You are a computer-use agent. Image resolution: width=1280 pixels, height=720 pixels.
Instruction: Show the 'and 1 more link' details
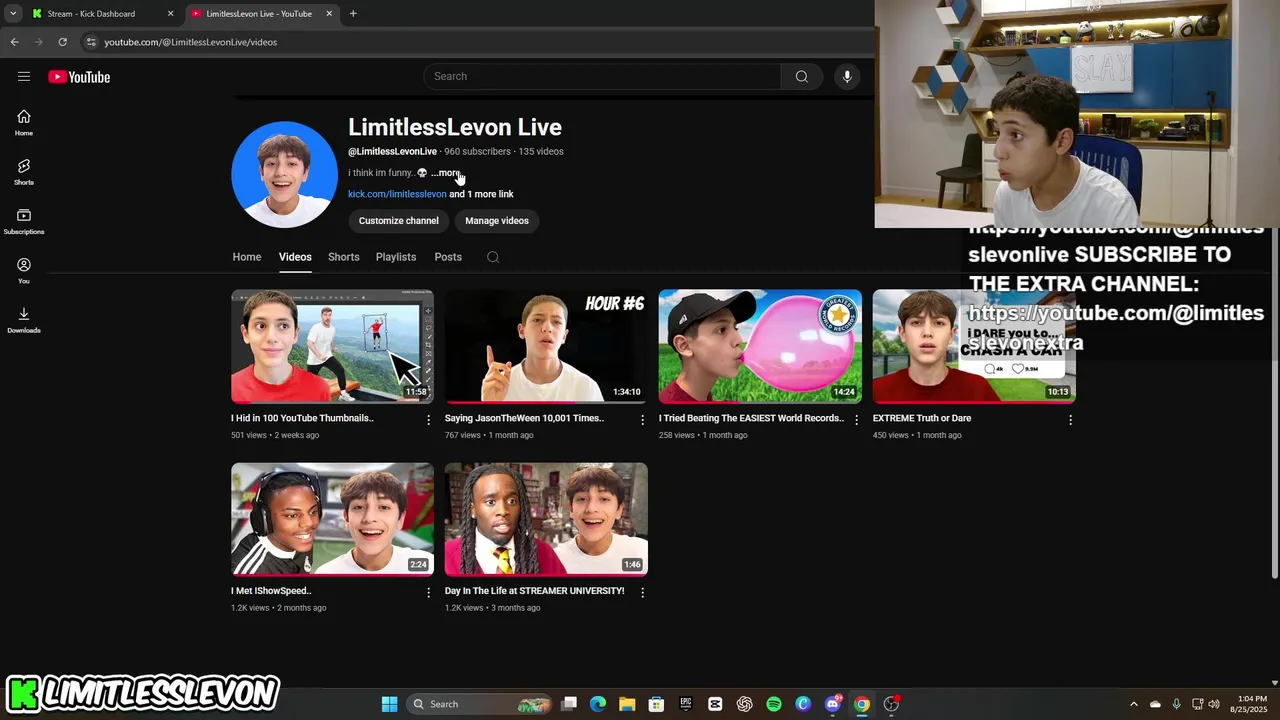(481, 194)
